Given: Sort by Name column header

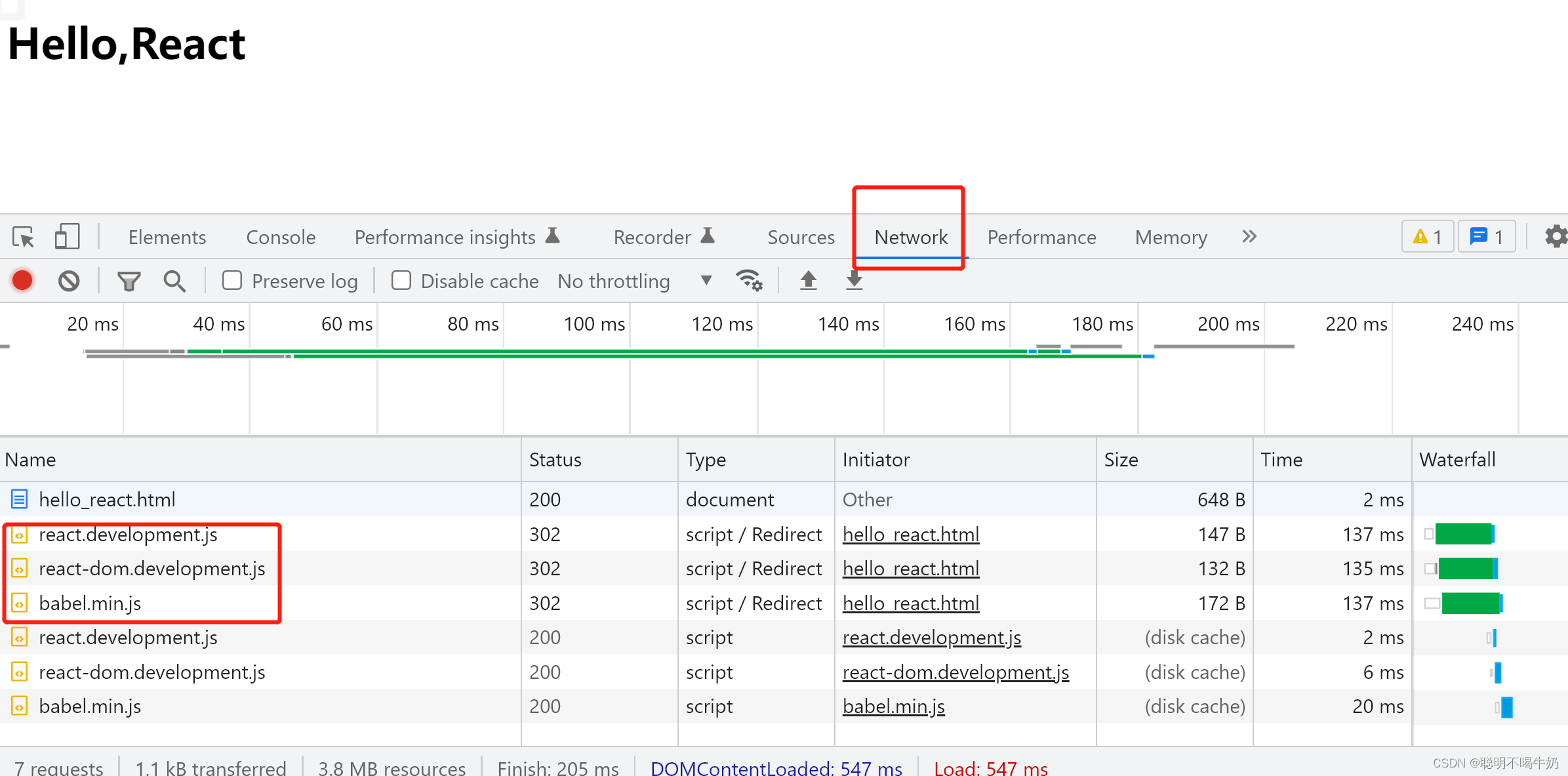Looking at the screenshot, I should 260,460.
